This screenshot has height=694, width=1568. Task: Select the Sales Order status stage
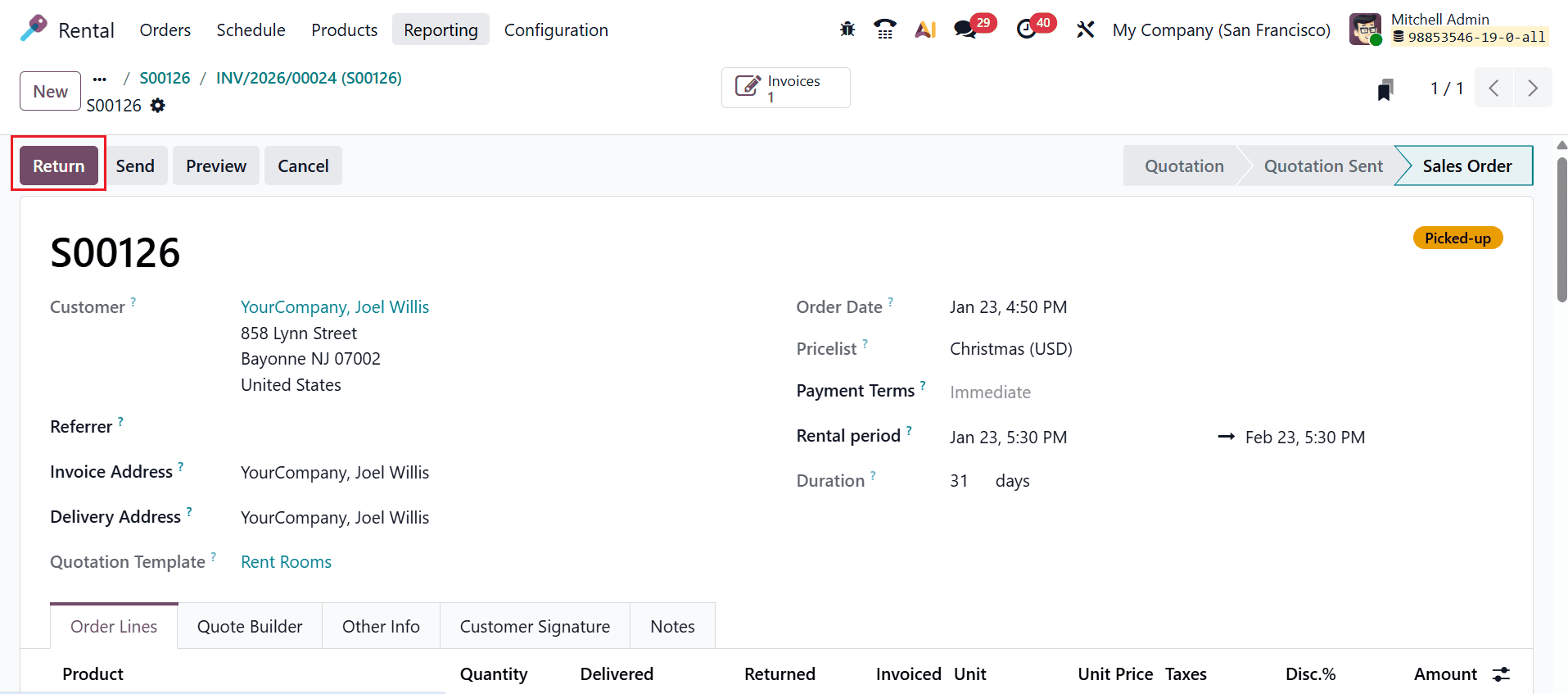tap(1467, 166)
